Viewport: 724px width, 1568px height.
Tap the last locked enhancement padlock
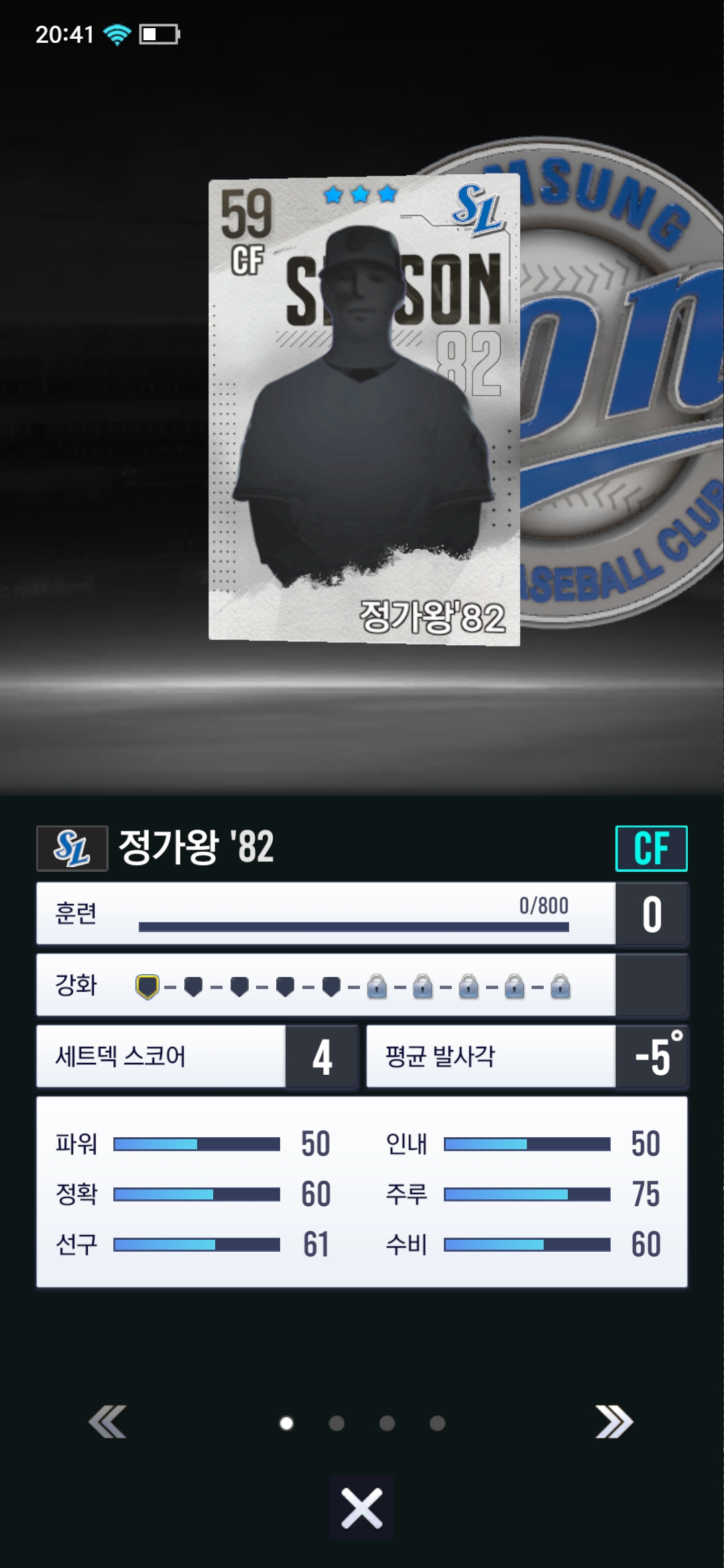click(x=560, y=986)
